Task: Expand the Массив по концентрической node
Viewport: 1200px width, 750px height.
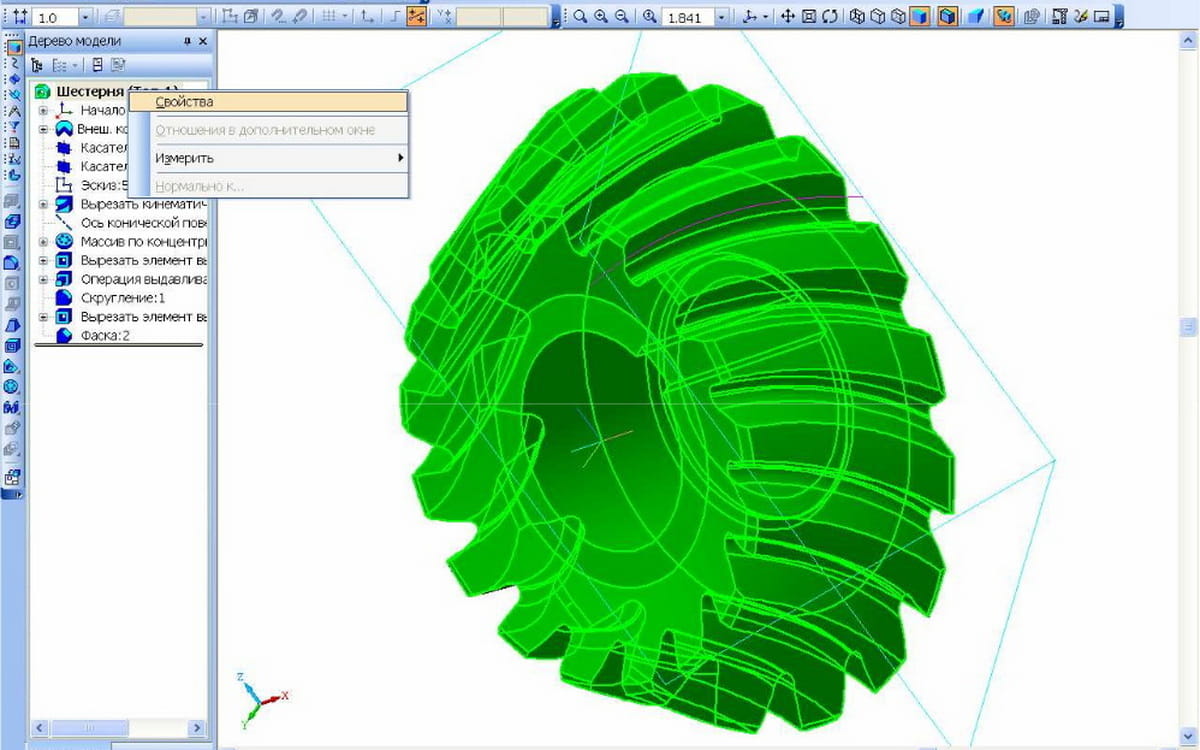Action: (x=44, y=242)
